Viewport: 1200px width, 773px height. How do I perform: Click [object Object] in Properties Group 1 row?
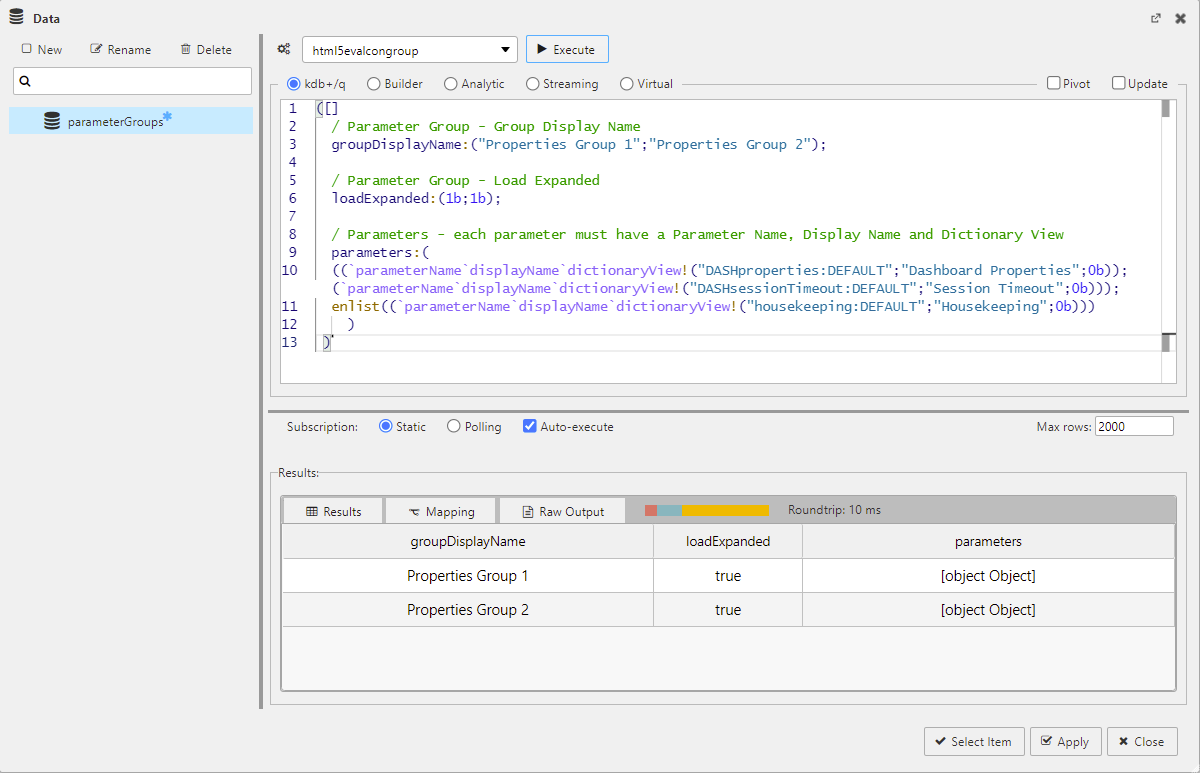point(988,576)
